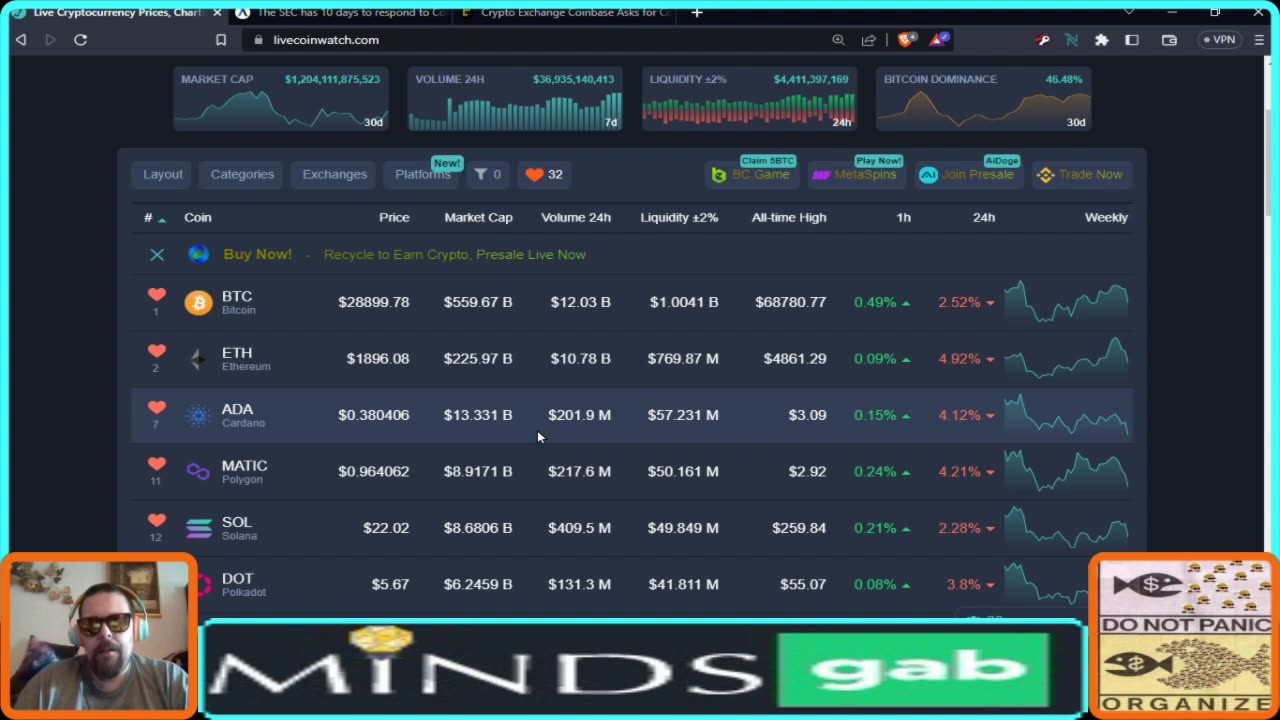The width and height of the screenshot is (1280, 720).
Task: Reload the livecoinwatch page
Action: pos(81,40)
